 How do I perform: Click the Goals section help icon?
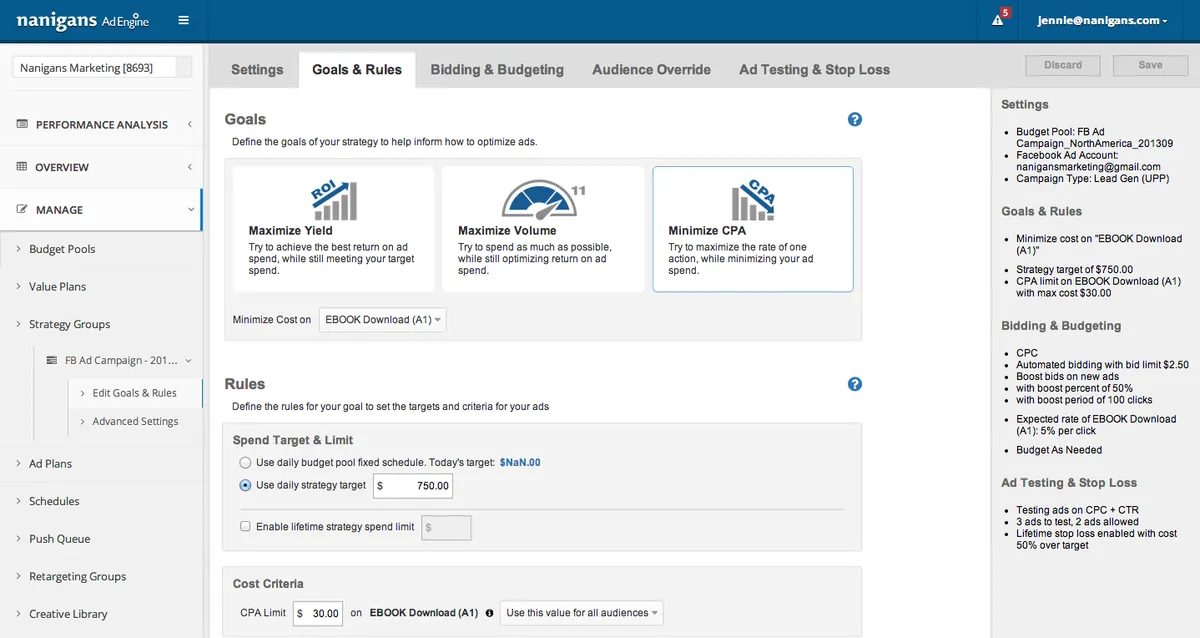point(854,120)
